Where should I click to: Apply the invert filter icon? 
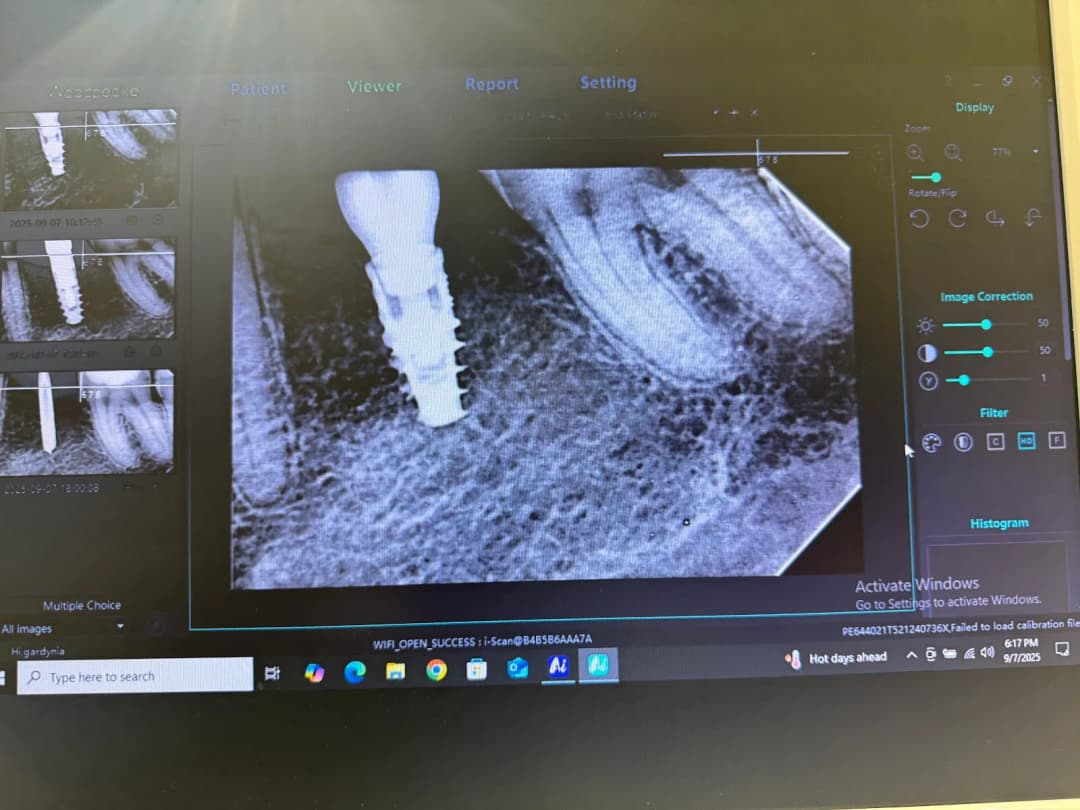pos(963,442)
